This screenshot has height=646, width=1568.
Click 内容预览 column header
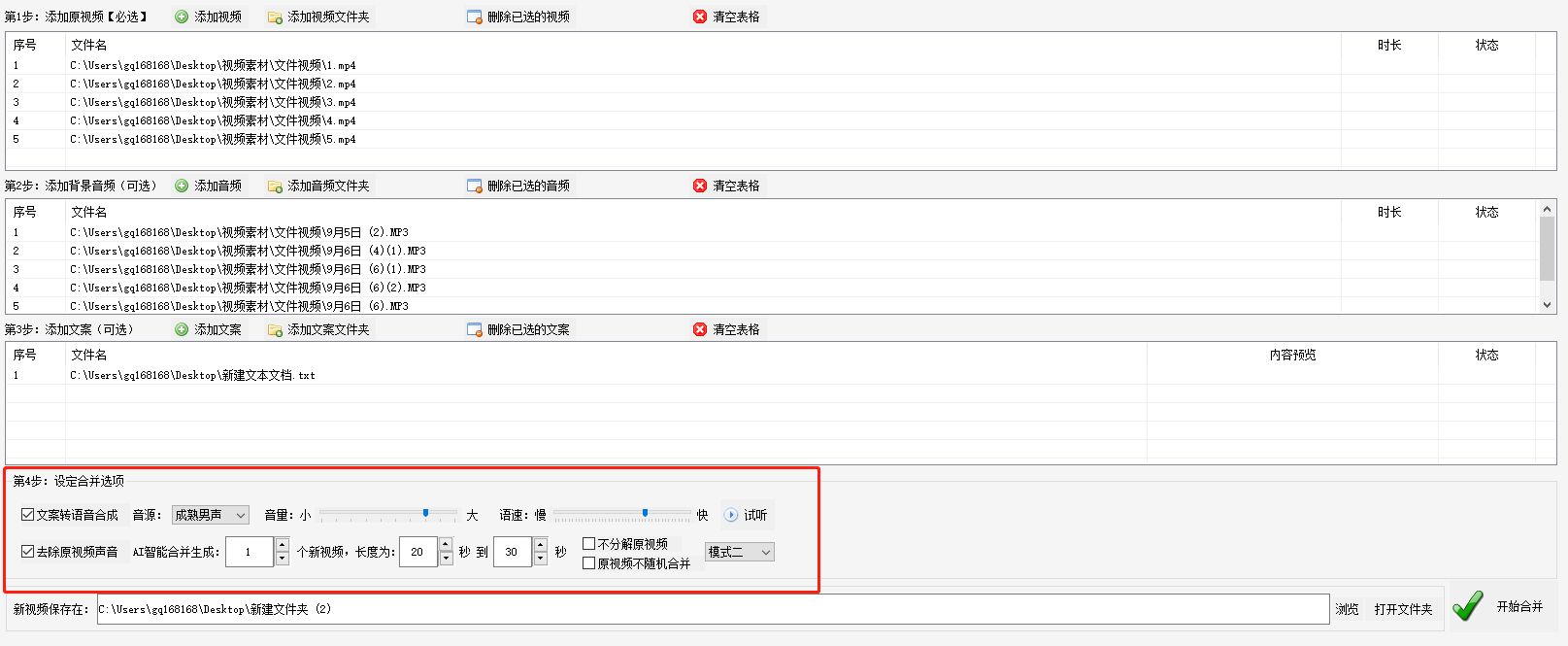coord(1292,355)
